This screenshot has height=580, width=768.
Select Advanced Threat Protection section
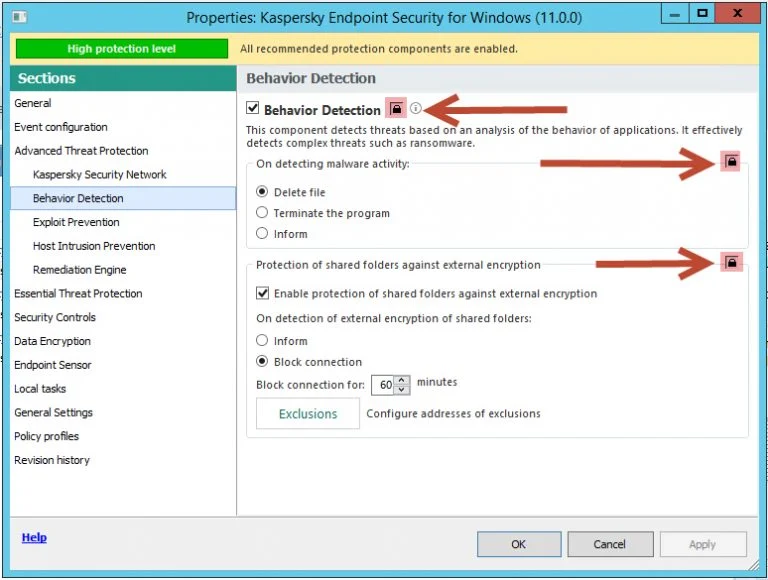(x=122, y=150)
